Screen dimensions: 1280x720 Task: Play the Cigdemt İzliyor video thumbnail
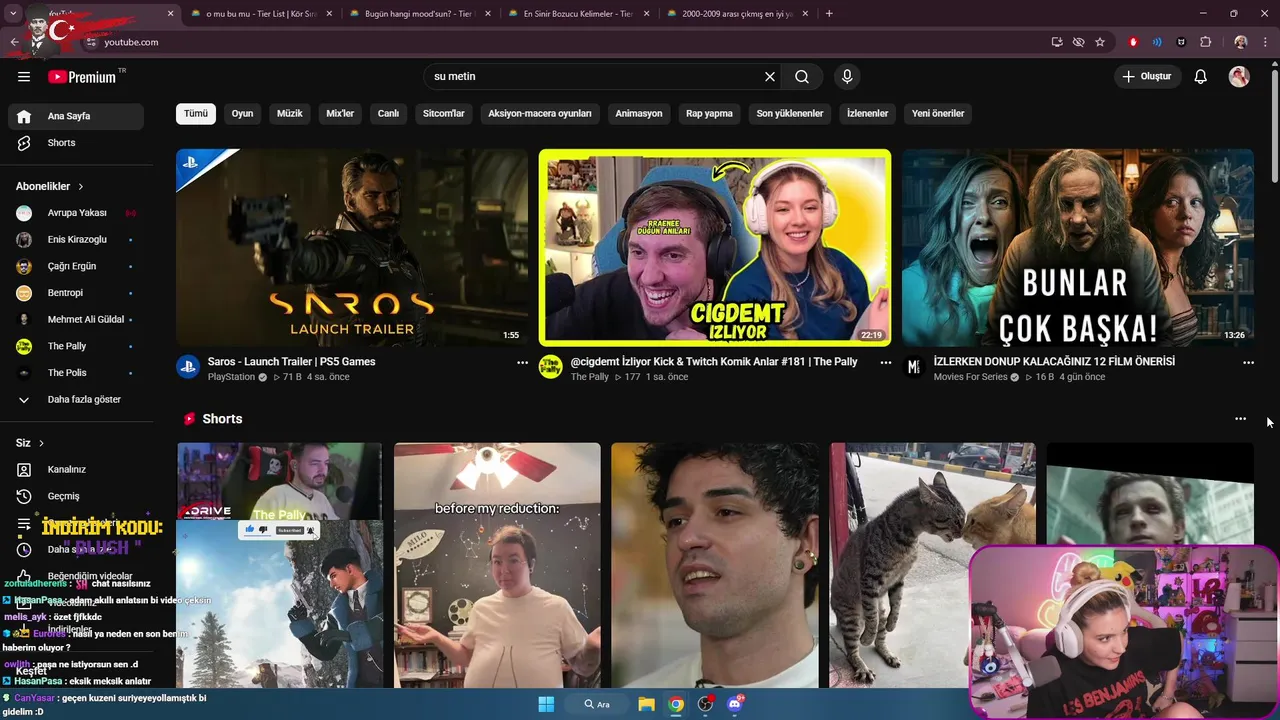(x=715, y=248)
